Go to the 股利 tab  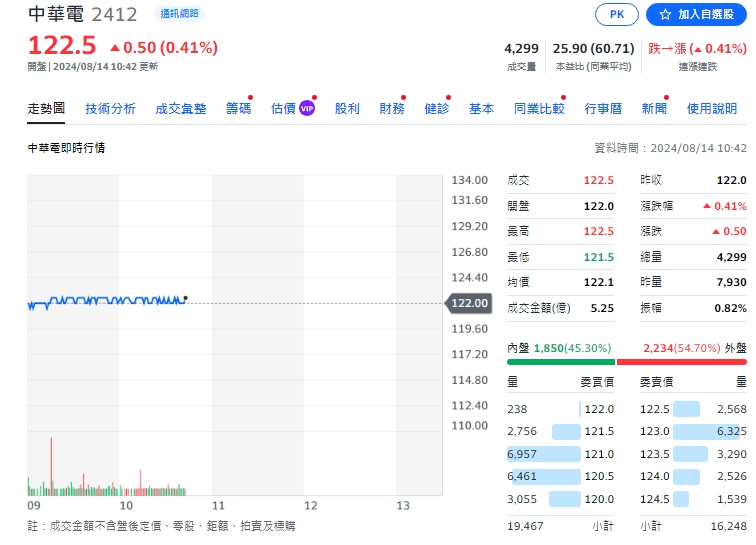[347, 109]
